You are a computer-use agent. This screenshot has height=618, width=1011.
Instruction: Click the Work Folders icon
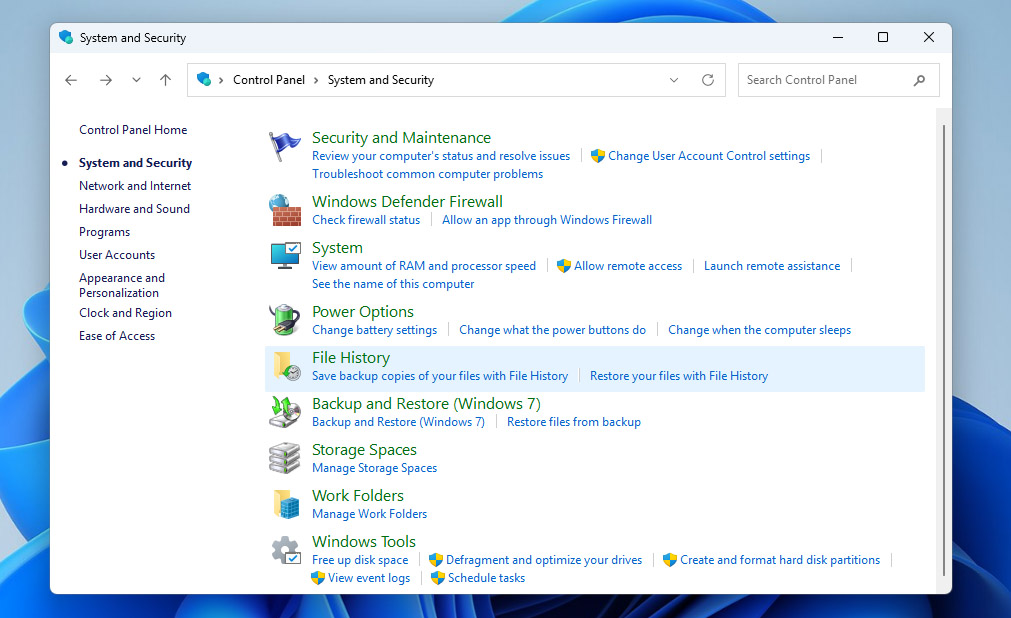click(x=284, y=504)
